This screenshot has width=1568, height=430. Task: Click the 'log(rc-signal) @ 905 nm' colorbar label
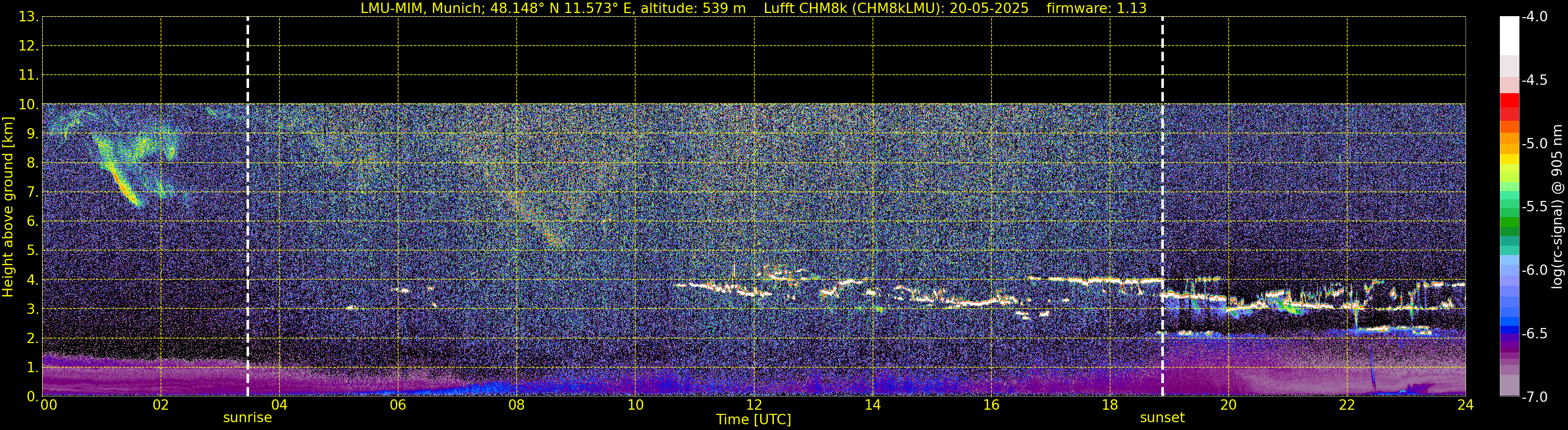point(1558,207)
